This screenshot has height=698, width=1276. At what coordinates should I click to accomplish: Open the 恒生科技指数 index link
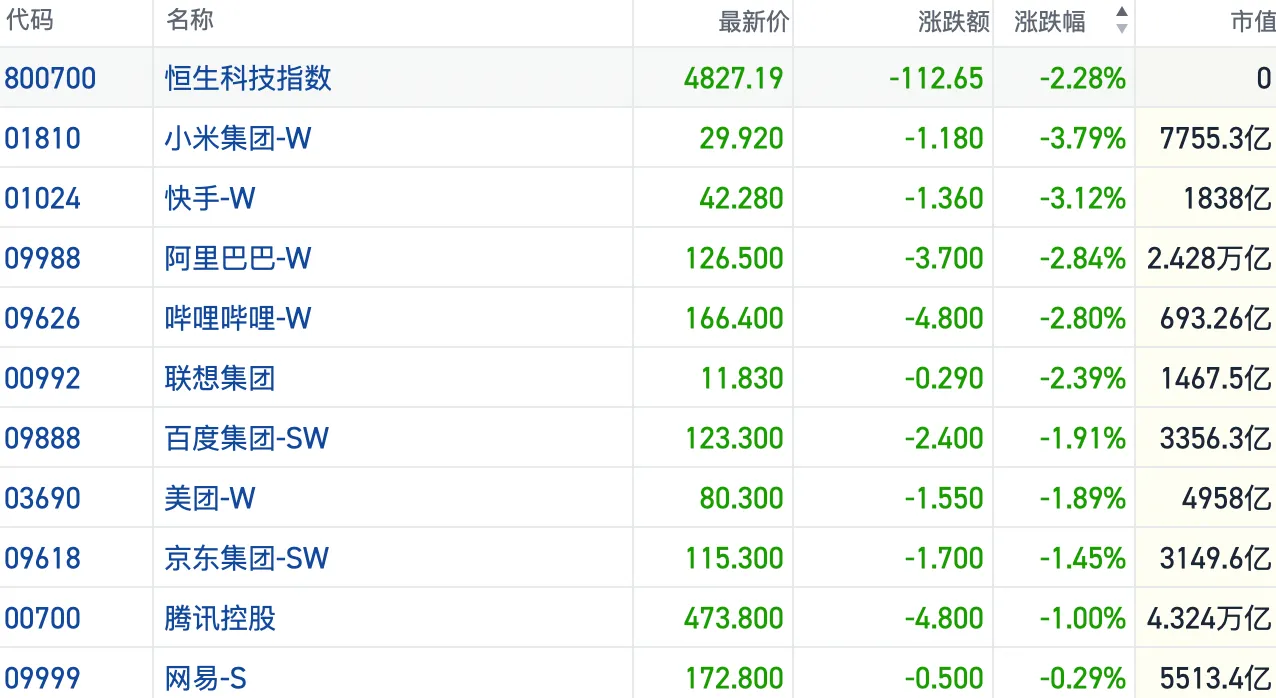pos(248,78)
